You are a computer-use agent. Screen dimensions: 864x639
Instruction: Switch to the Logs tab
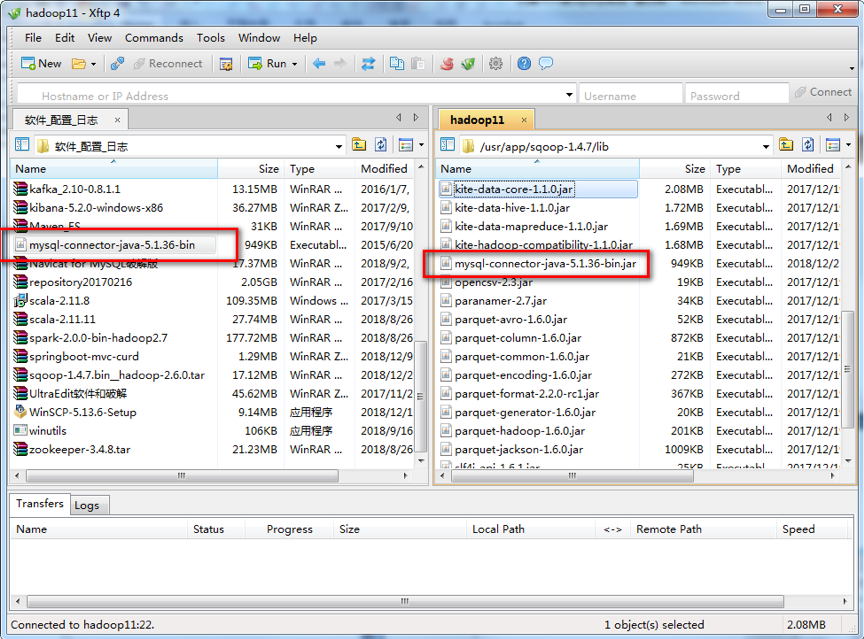click(87, 505)
